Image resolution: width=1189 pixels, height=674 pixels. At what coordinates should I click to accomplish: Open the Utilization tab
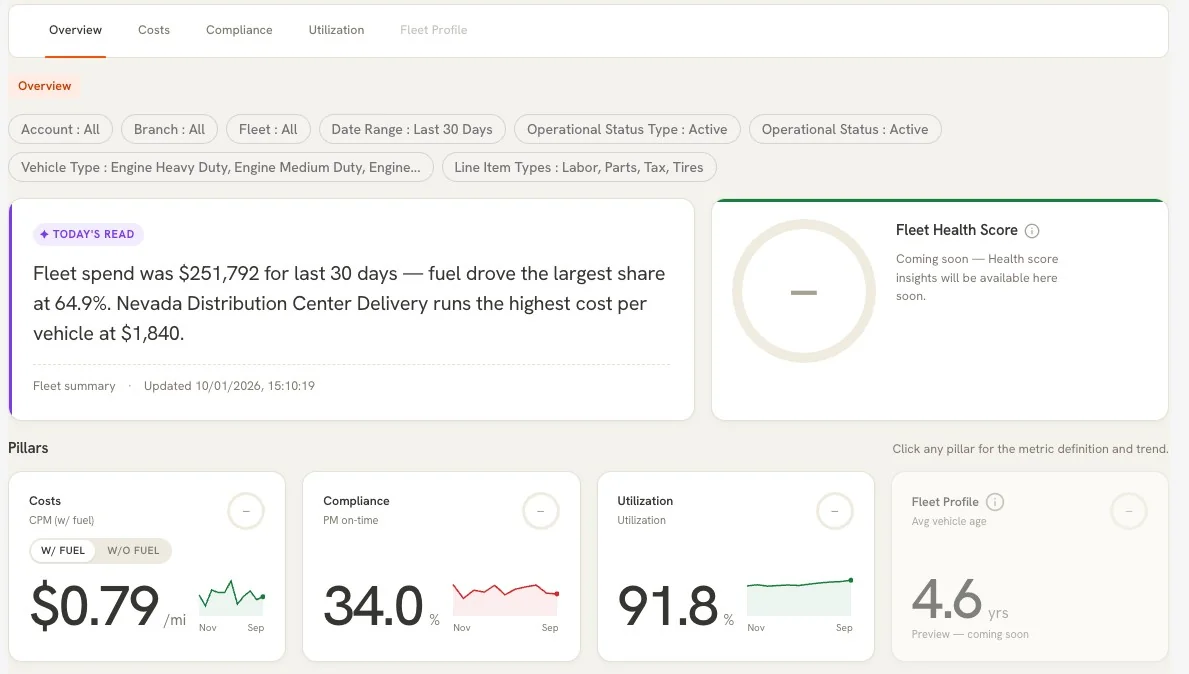point(336,30)
